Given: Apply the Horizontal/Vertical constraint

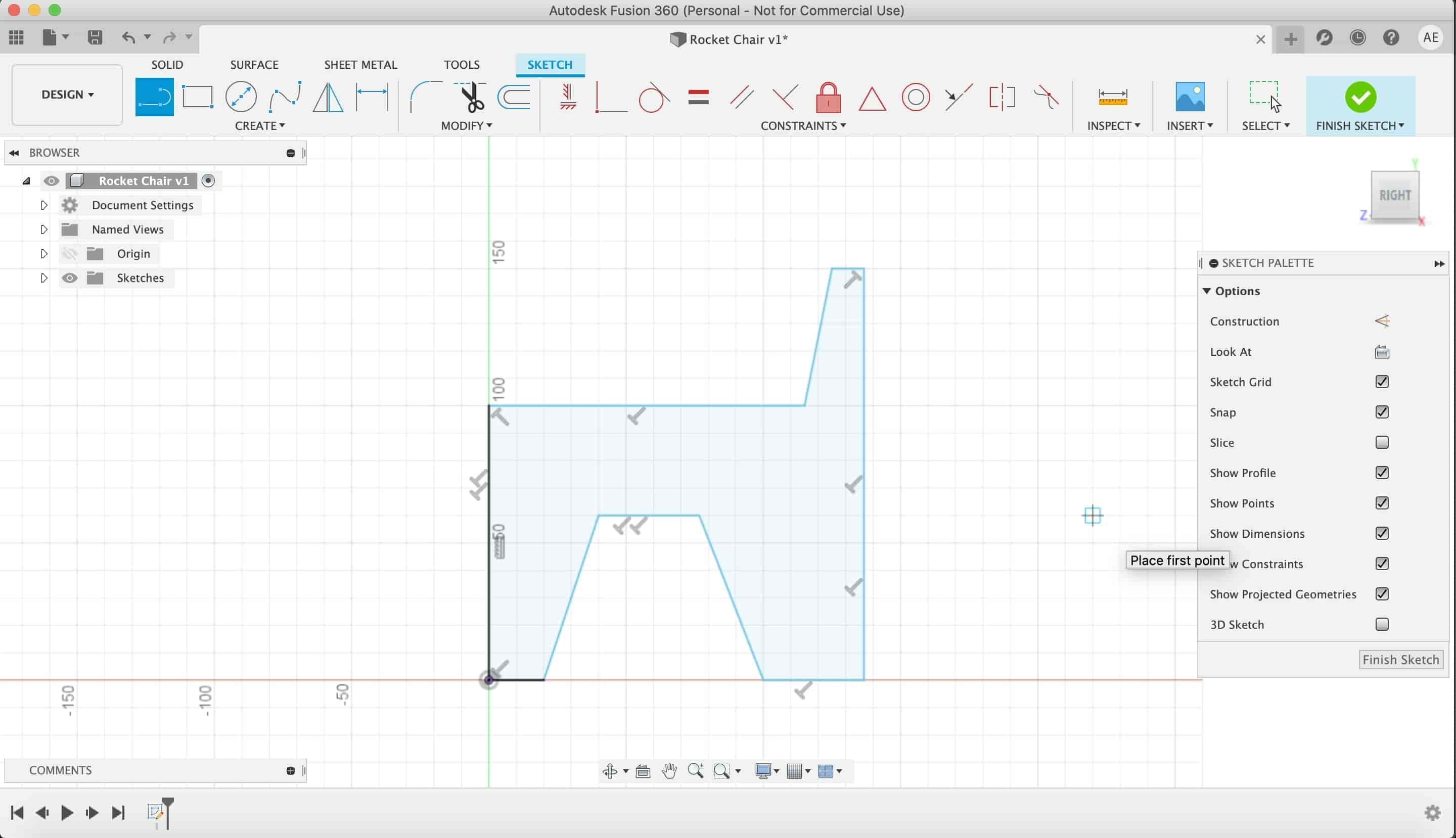Looking at the screenshot, I should click(x=568, y=97).
